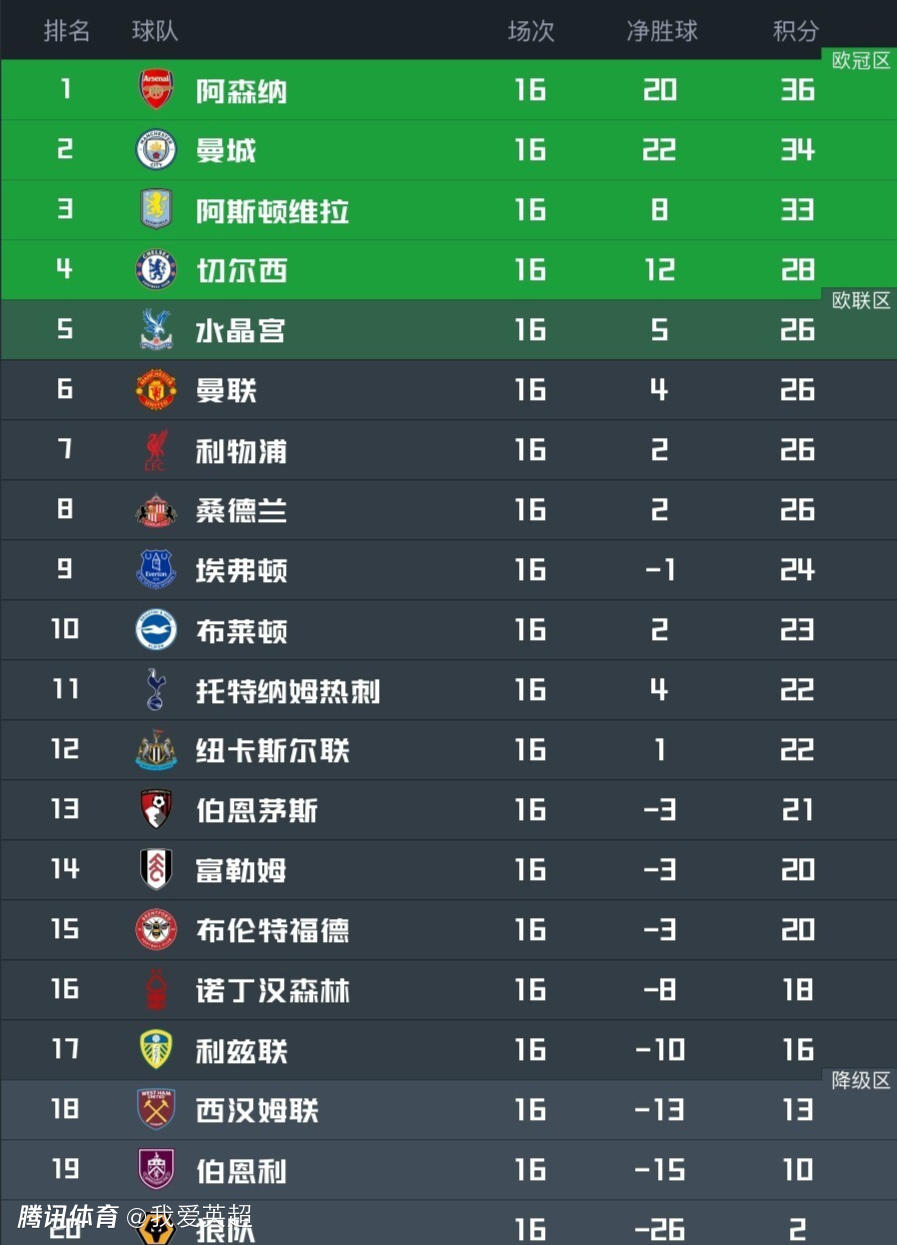Click the 欧冠区 zone label
The height and width of the screenshot is (1245, 897).
click(x=861, y=61)
